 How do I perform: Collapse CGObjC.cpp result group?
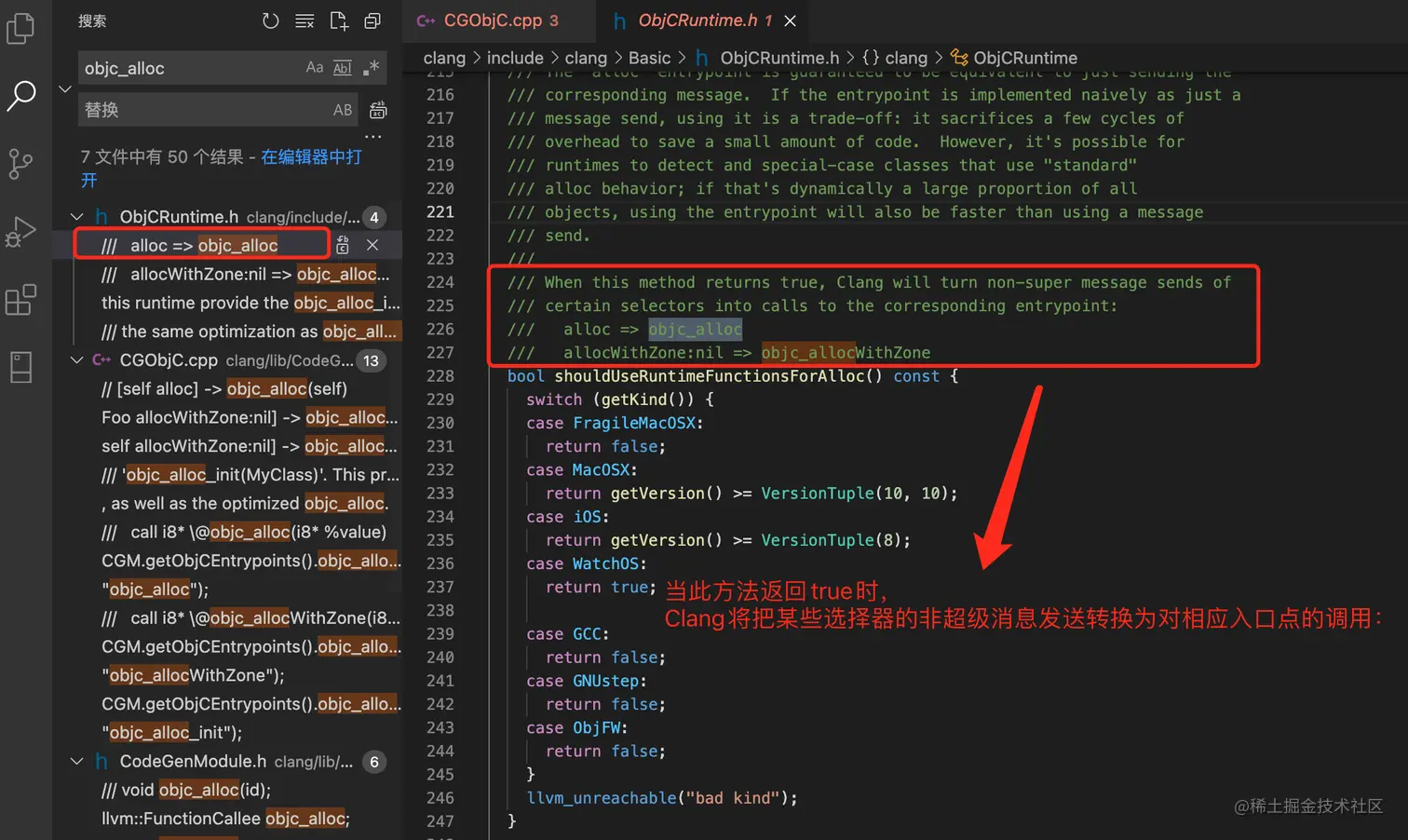tap(76, 360)
